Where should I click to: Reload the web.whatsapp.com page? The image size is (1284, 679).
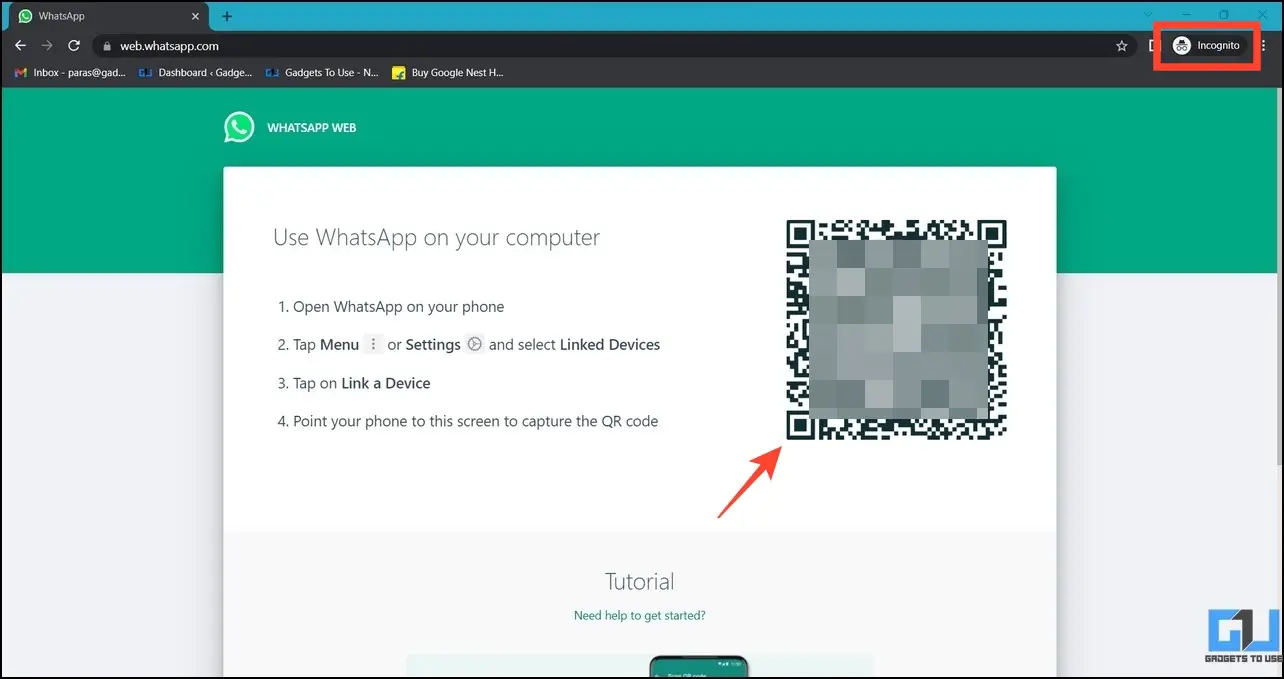[x=73, y=46]
